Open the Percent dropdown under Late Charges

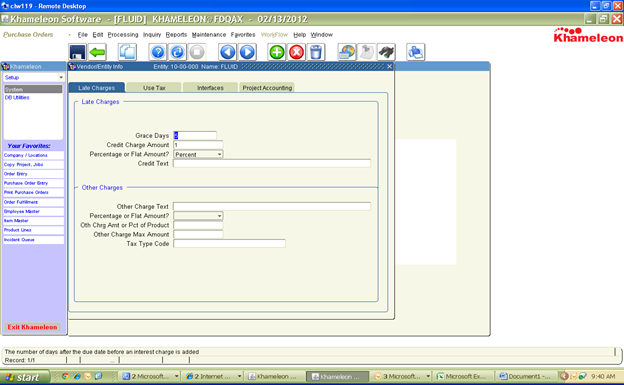[198, 154]
